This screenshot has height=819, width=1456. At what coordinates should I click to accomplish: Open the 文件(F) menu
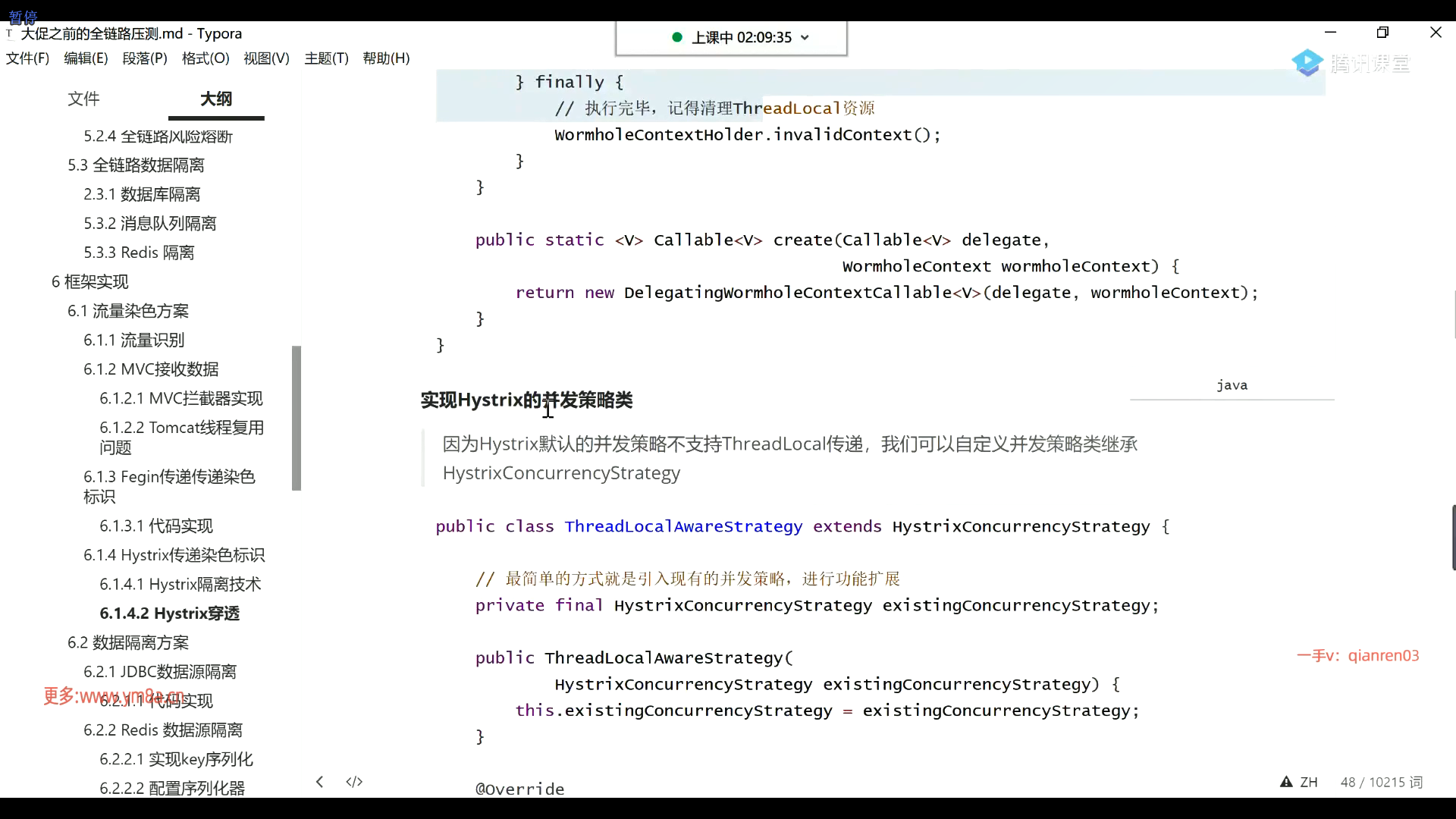(x=27, y=58)
